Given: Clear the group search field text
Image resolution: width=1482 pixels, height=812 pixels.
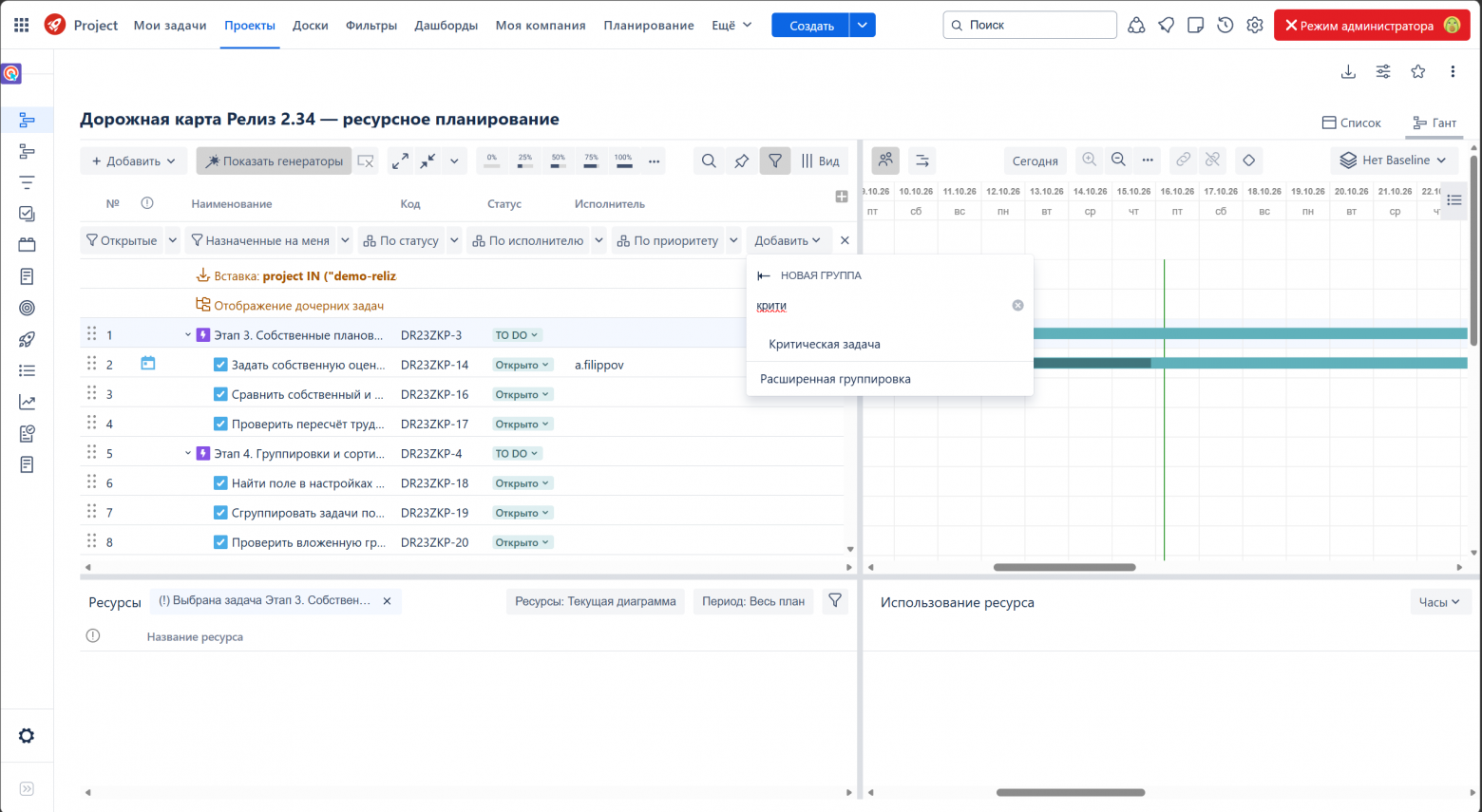Looking at the screenshot, I should [1017, 306].
